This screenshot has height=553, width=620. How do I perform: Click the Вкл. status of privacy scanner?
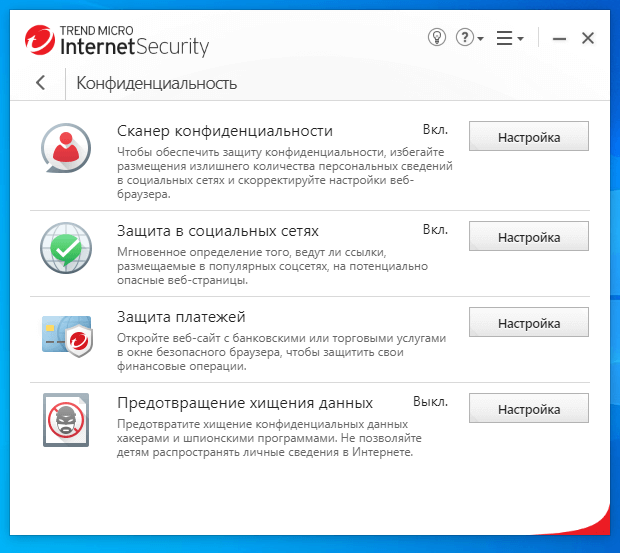click(x=435, y=130)
